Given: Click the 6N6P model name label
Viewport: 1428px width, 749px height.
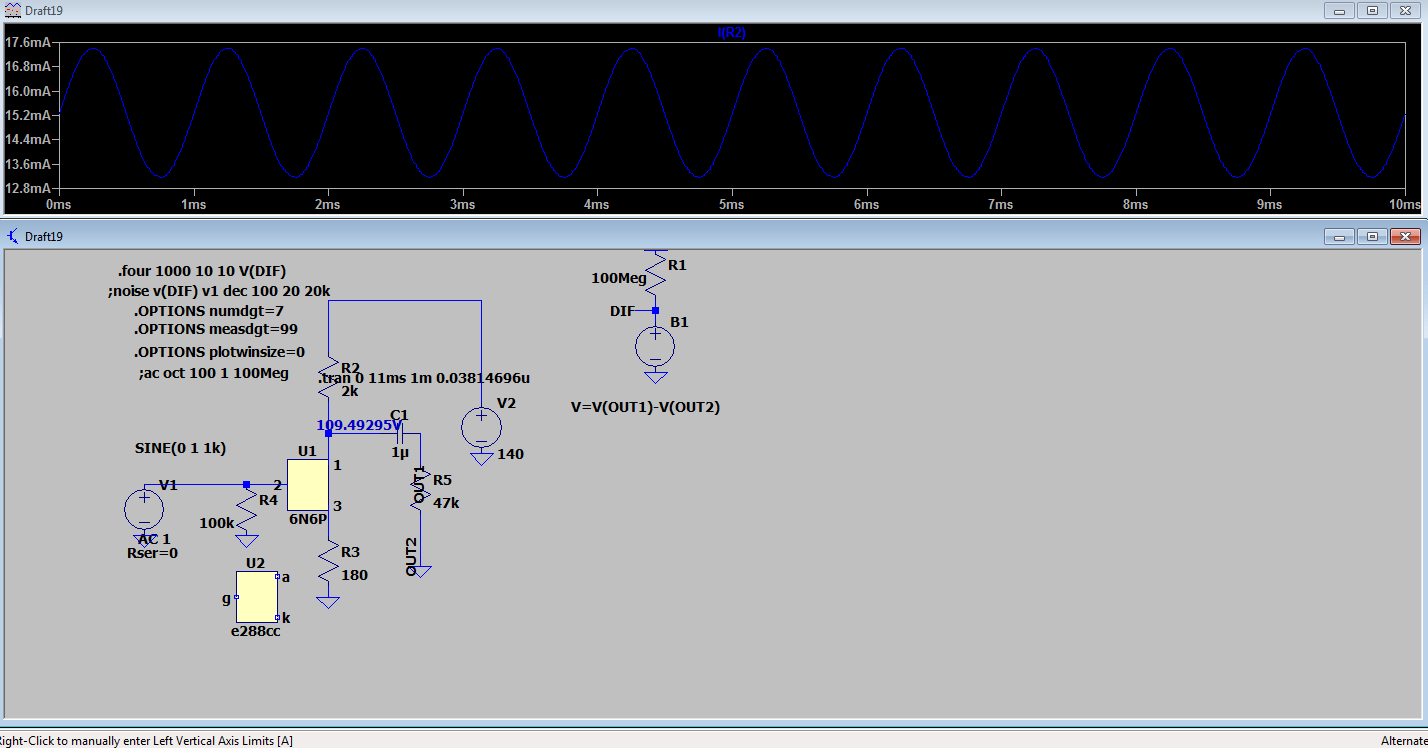Looking at the screenshot, I should tap(308, 519).
